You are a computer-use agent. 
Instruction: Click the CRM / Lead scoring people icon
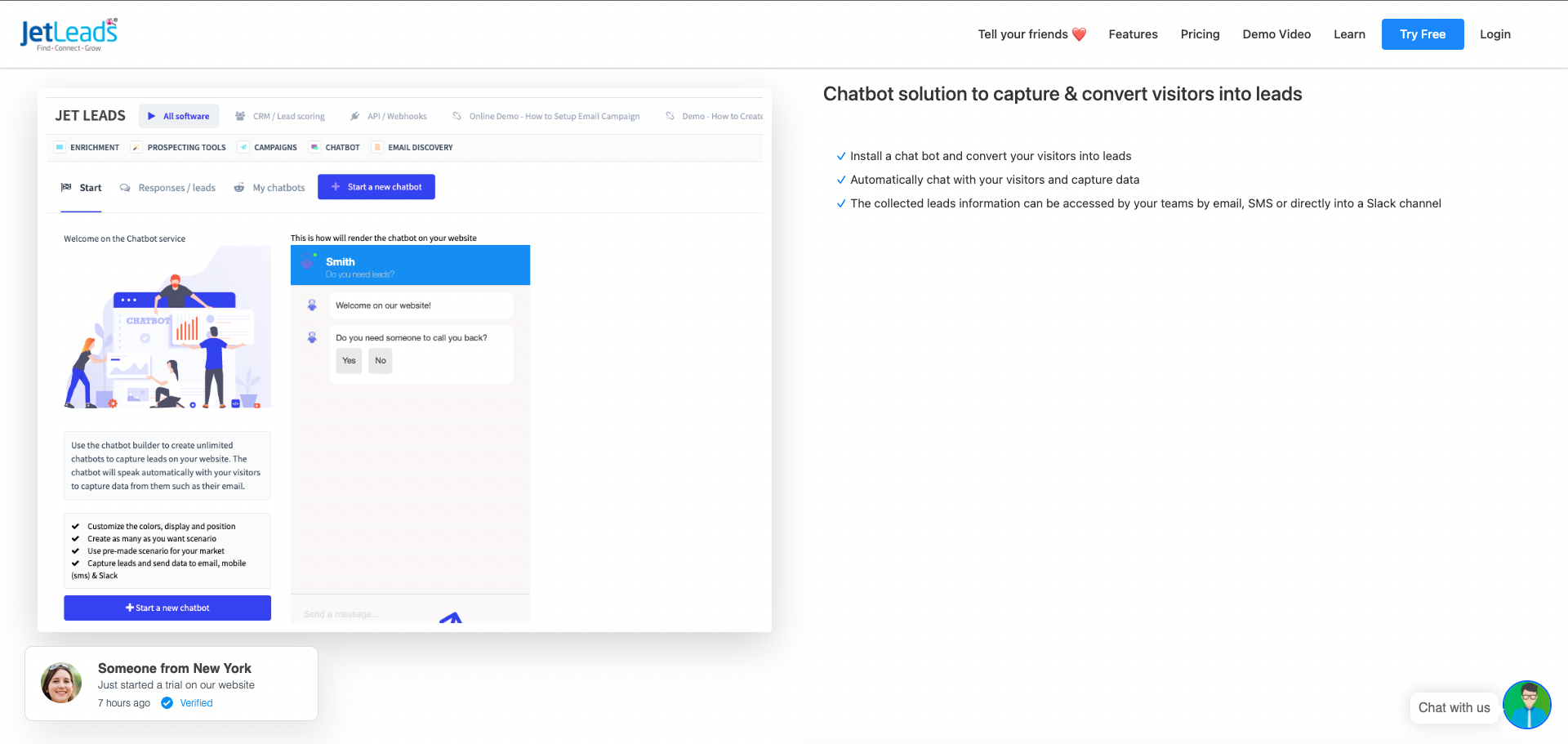[240, 116]
